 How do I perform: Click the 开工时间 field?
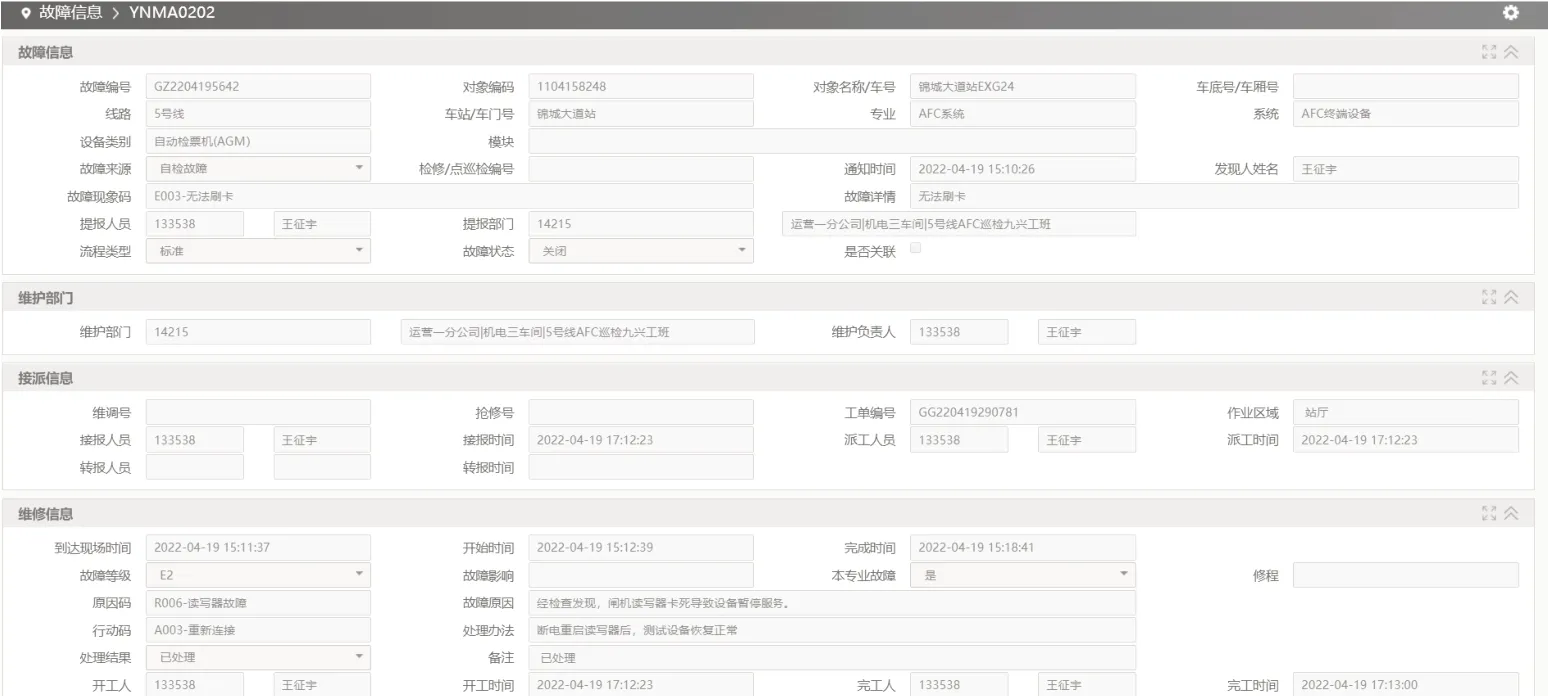tap(641, 684)
